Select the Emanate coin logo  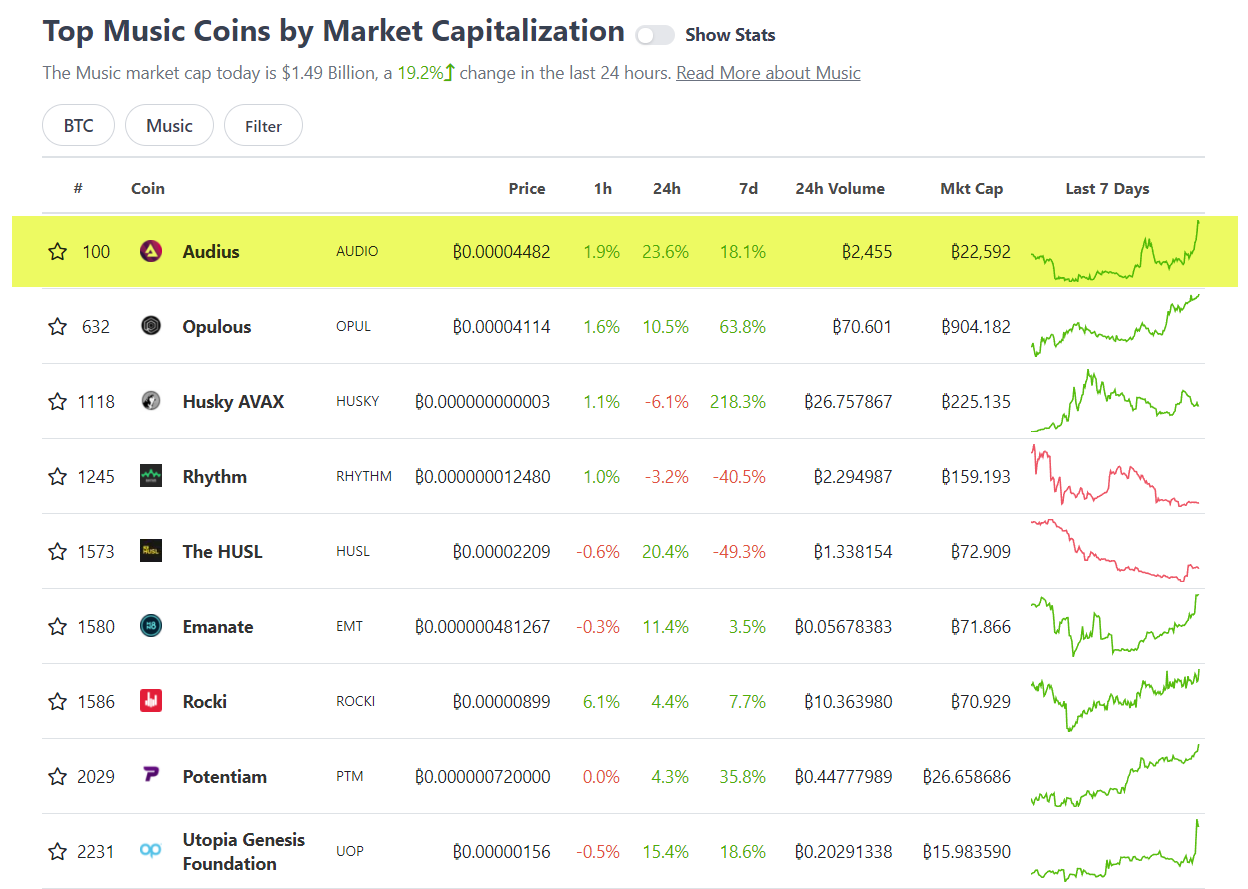pos(150,626)
